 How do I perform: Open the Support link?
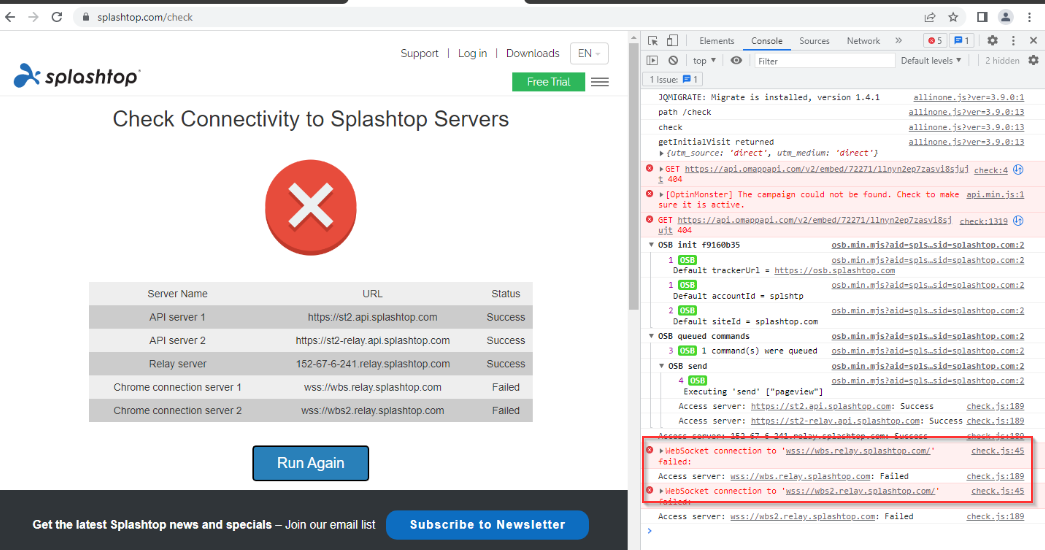click(419, 53)
